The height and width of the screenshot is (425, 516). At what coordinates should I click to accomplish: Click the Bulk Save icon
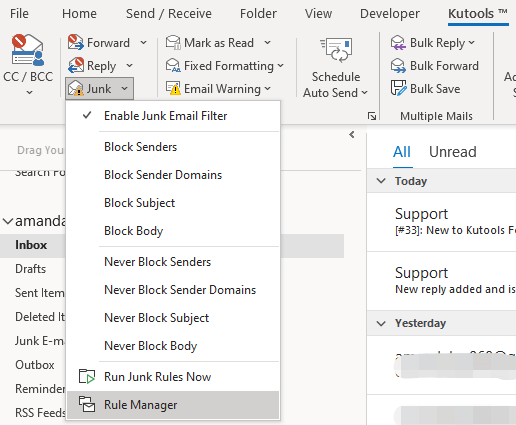(x=398, y=88)
